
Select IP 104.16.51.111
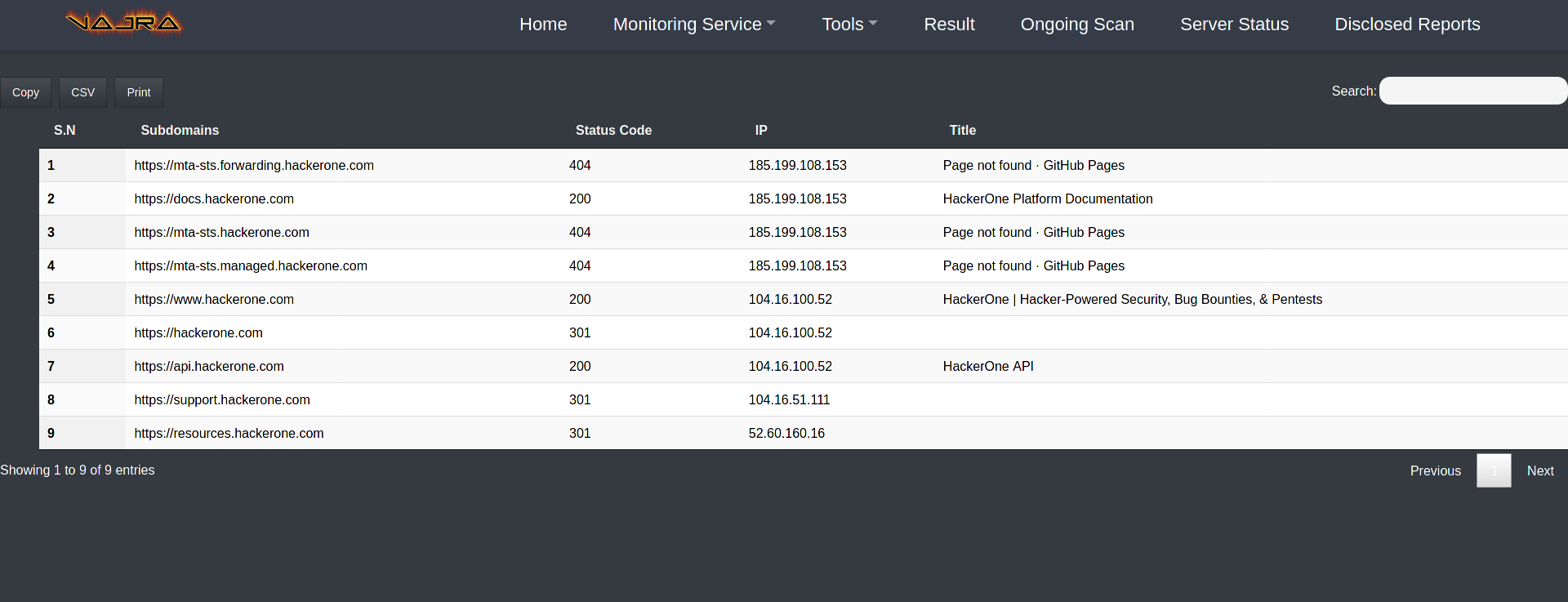pyautogui.click(x=789, y=399)
